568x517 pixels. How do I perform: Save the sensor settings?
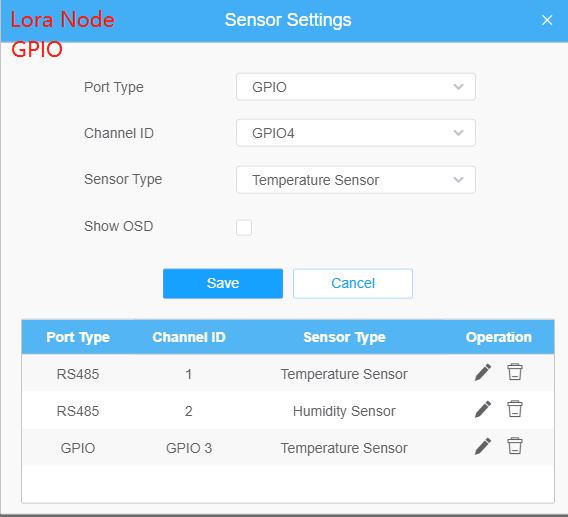(223, 283)
